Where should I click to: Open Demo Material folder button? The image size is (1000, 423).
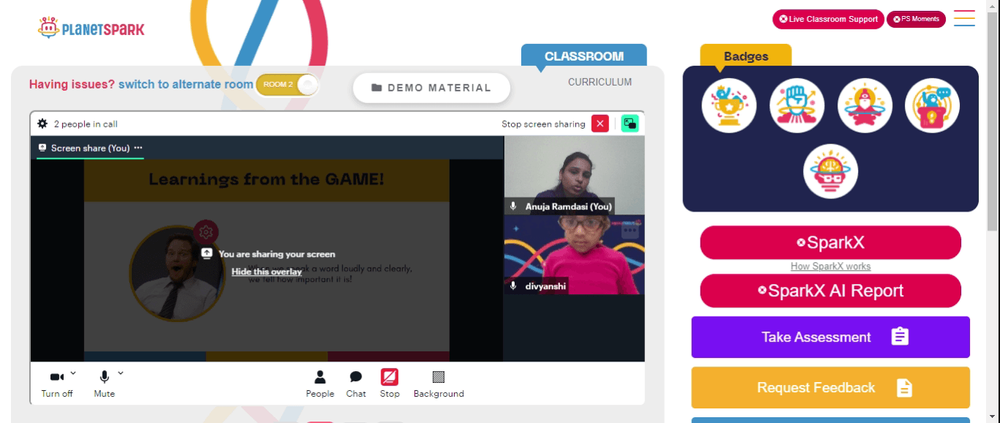point(432,88)
